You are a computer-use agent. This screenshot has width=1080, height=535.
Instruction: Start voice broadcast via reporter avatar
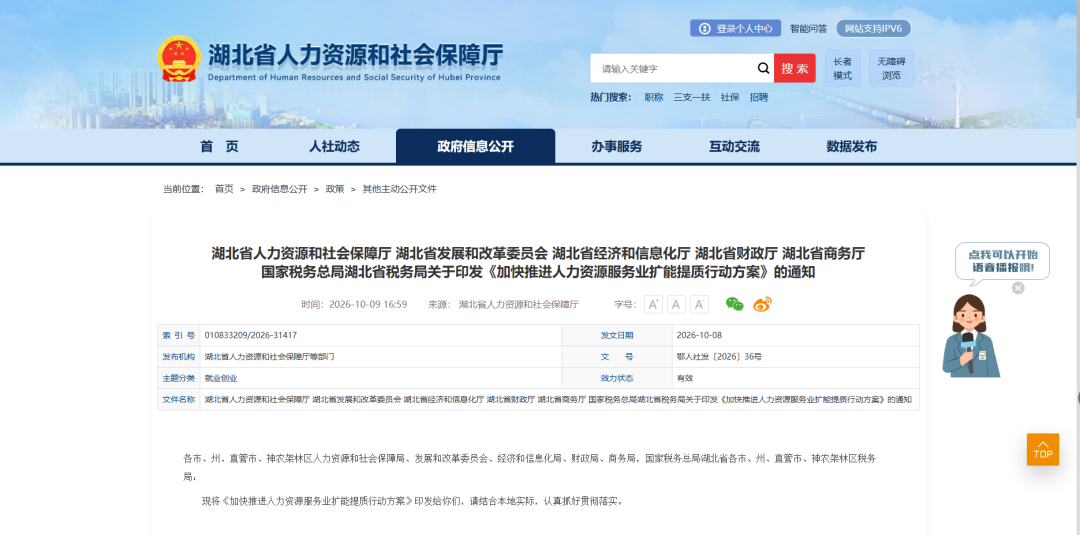970,336
